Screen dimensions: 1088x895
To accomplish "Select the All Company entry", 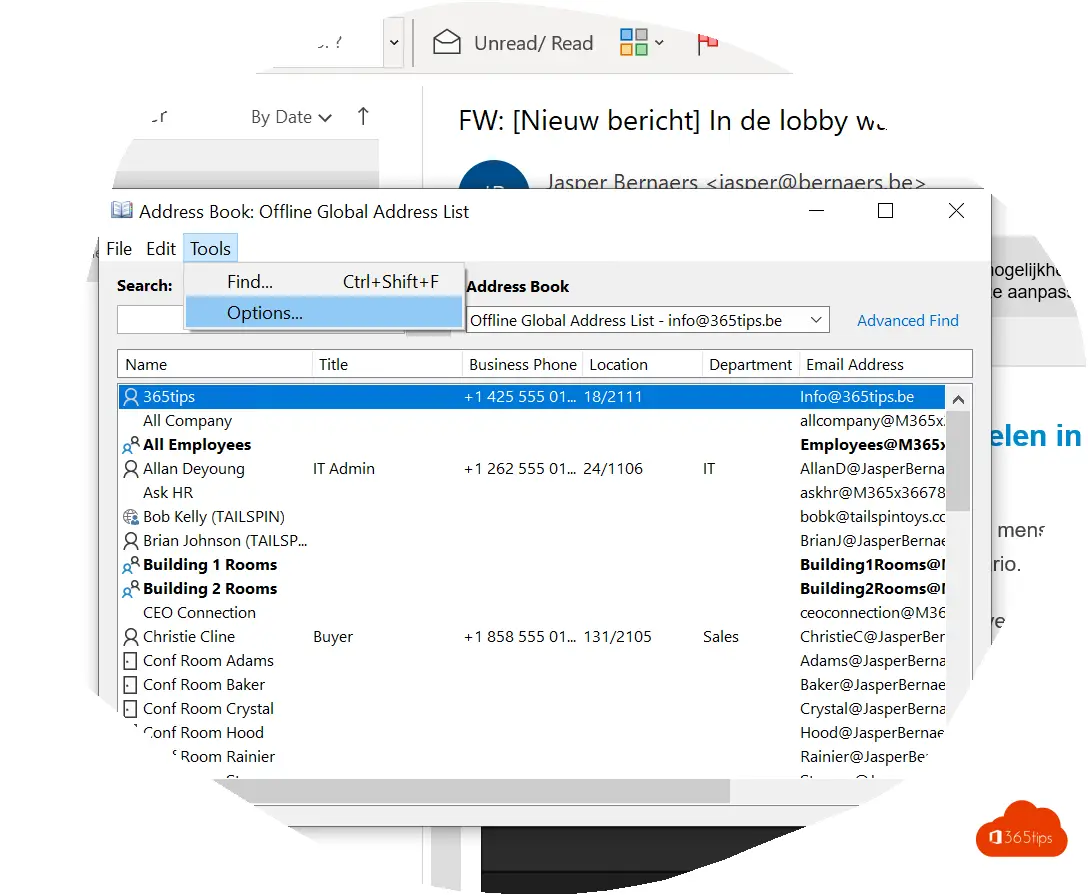I will pos(187,421).
